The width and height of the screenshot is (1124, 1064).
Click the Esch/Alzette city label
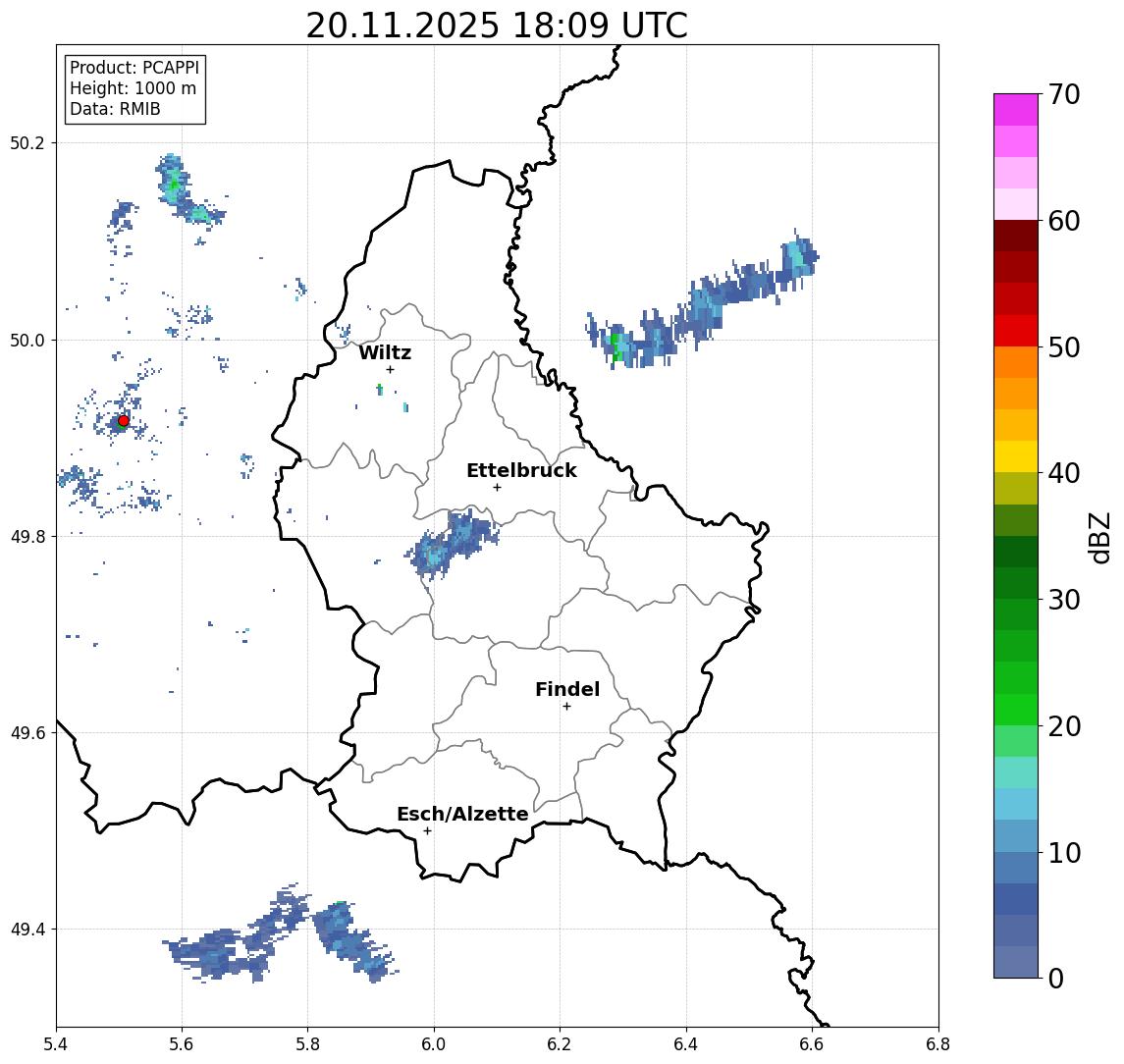[462, 814]
